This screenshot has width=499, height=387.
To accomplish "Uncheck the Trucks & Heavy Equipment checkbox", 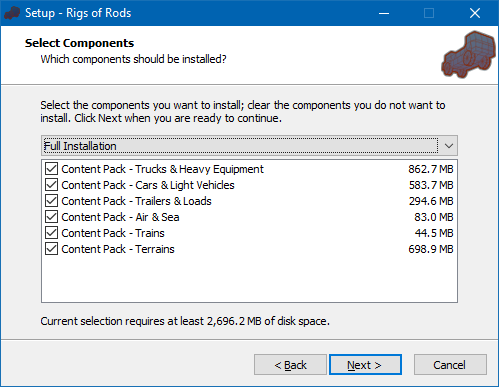I will 51,169.
